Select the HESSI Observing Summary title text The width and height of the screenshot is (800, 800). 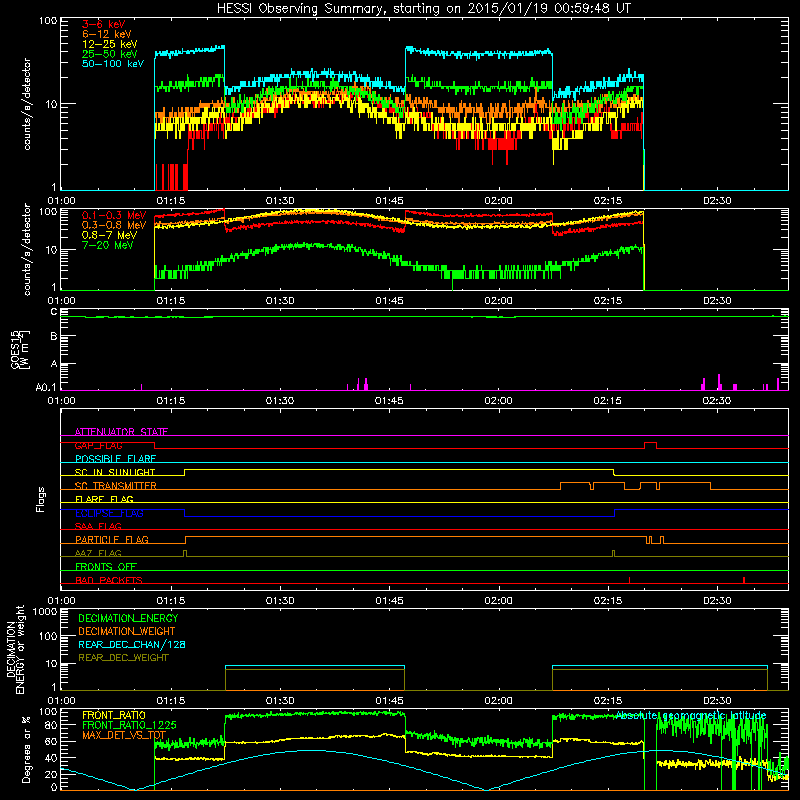tap(424, 9)
